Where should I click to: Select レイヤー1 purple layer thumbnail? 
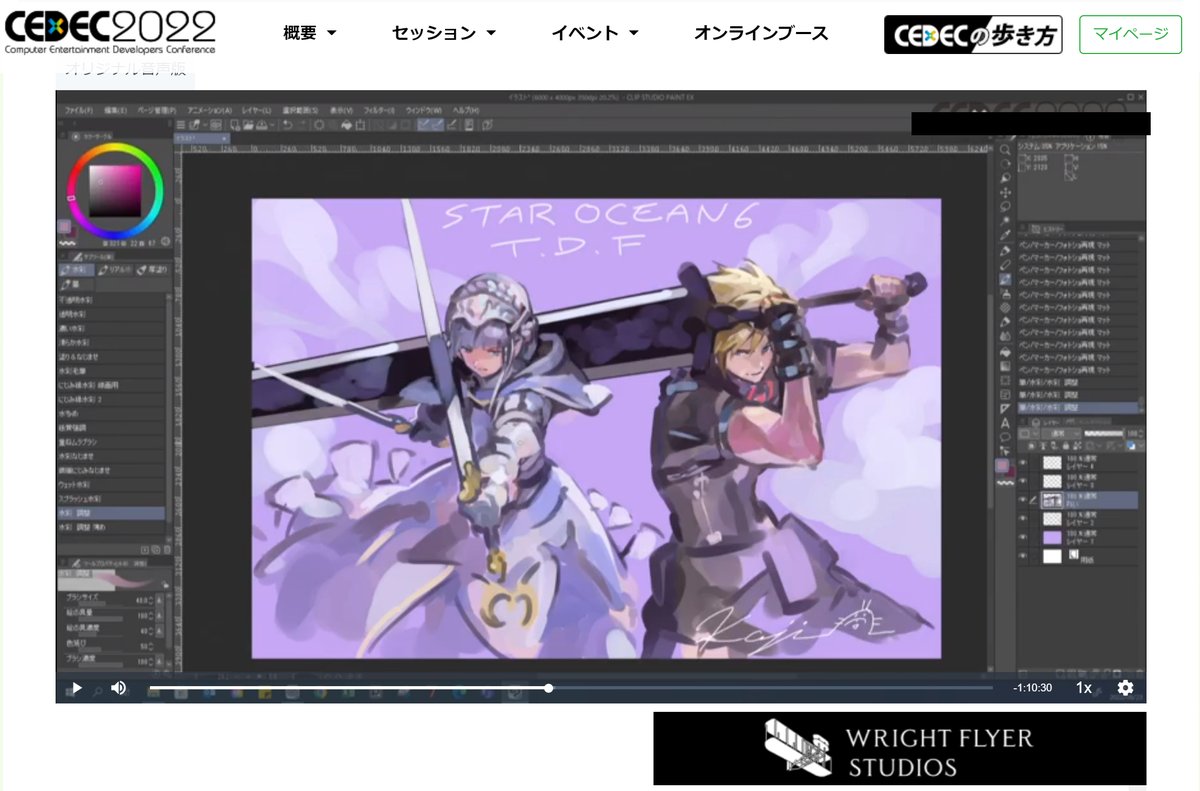click(1053, 537)
